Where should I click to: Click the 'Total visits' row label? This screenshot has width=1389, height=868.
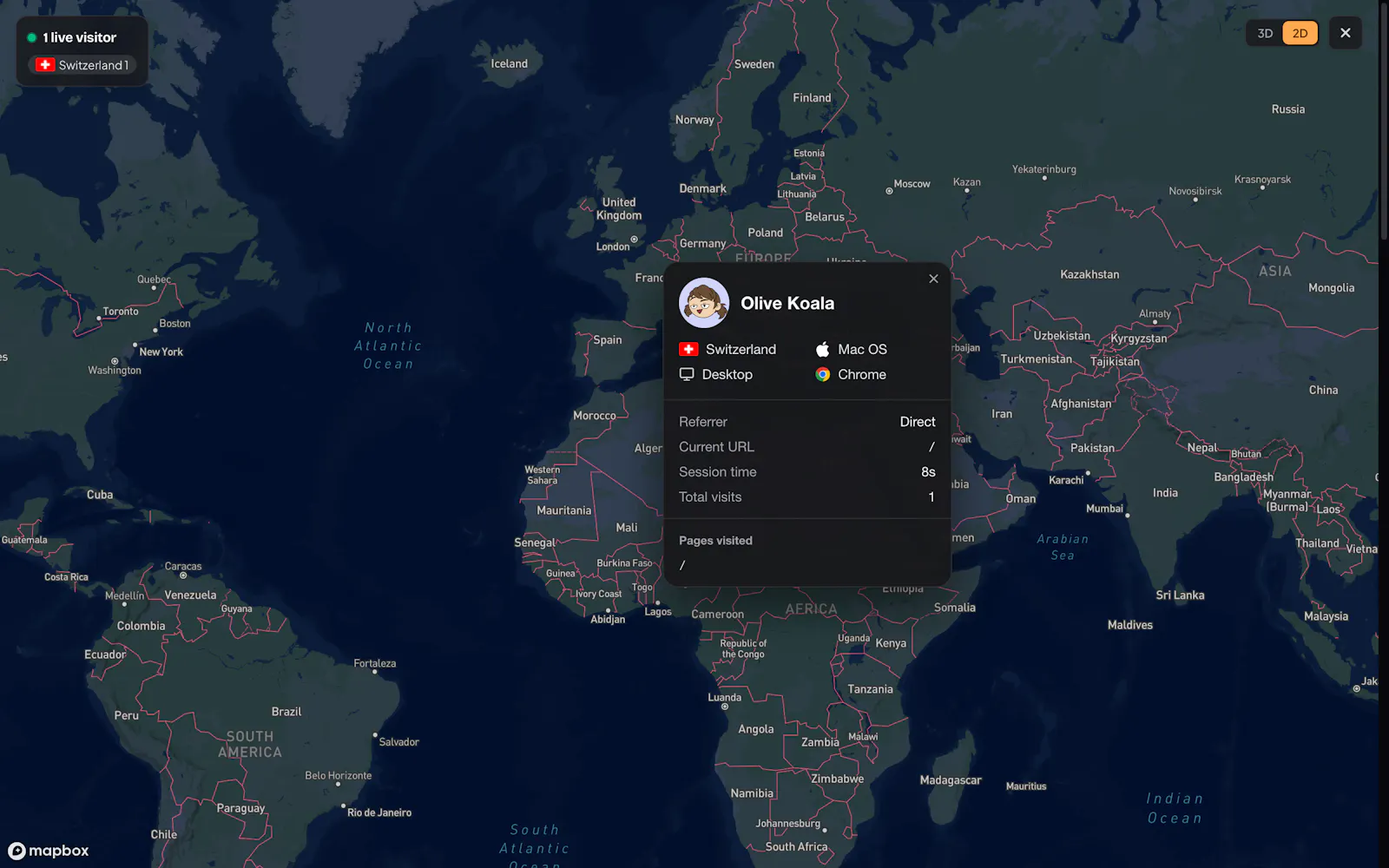(710, 497)
